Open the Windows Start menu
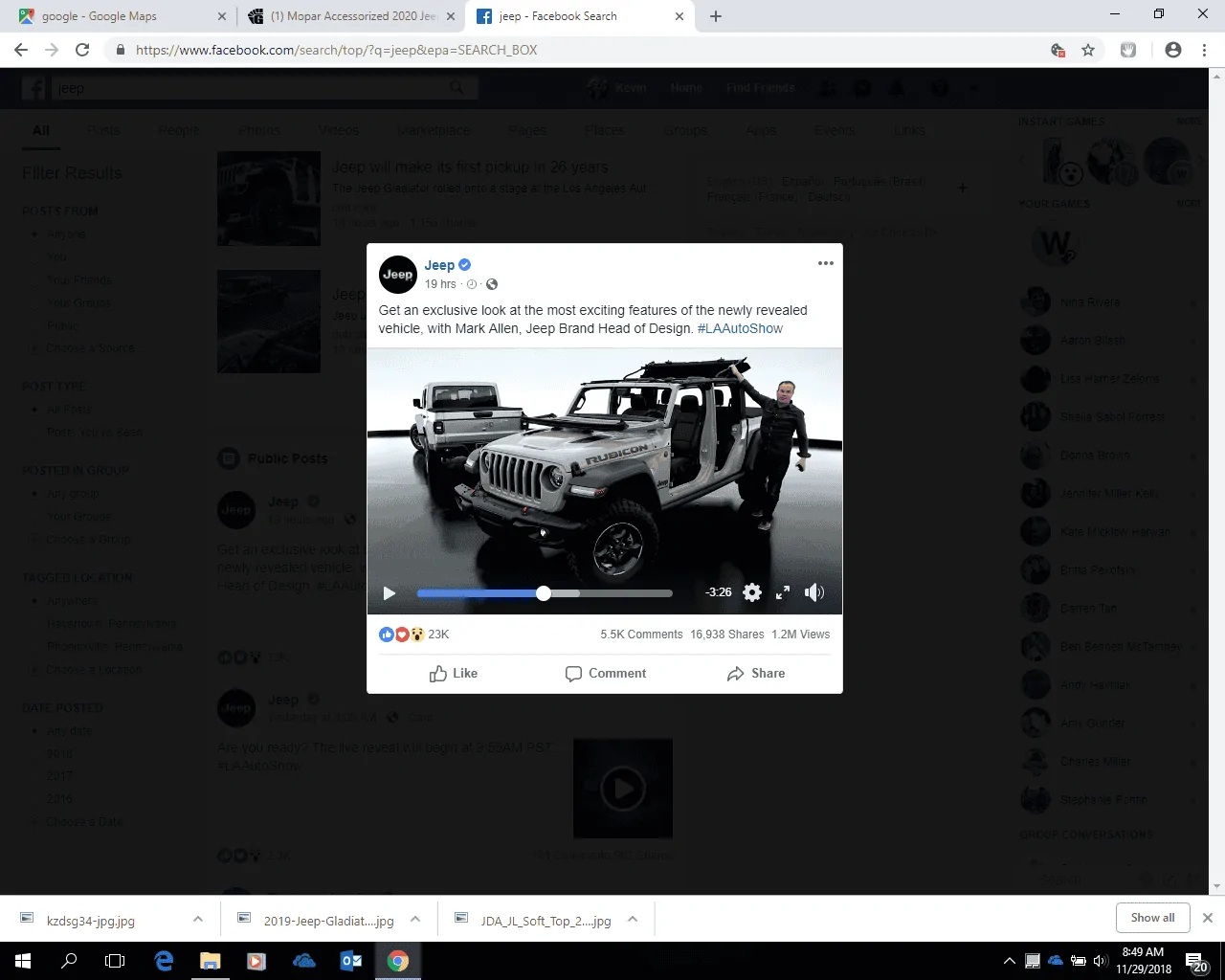Screen dimensions: 1225x980 pyautogui.click(x=23, y=961)
